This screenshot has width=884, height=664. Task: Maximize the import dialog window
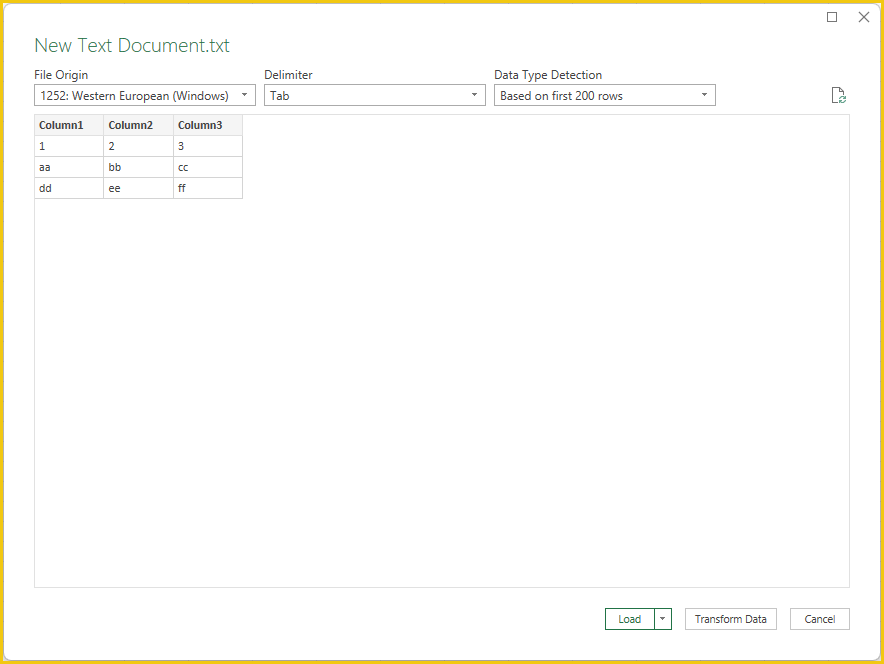click(832, 17)
